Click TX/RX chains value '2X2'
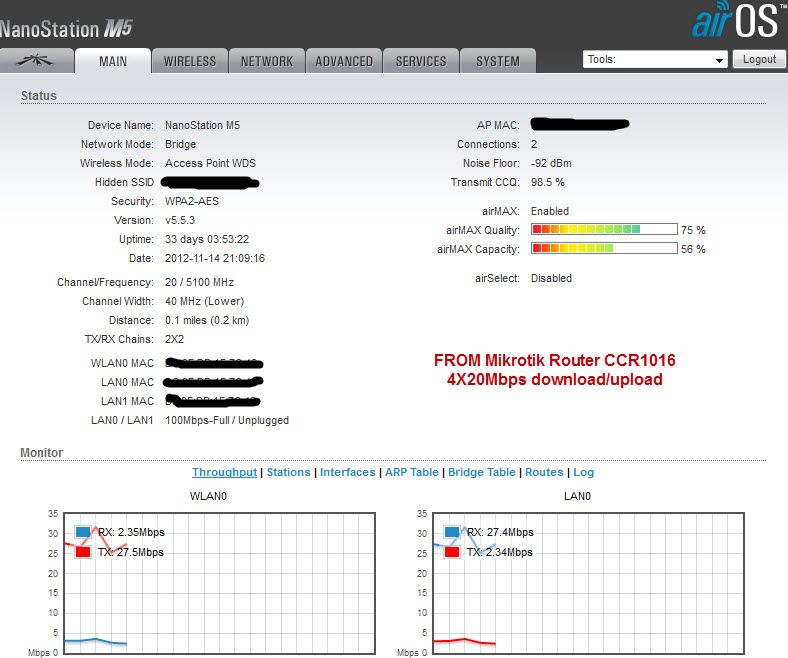 [174, 339]
